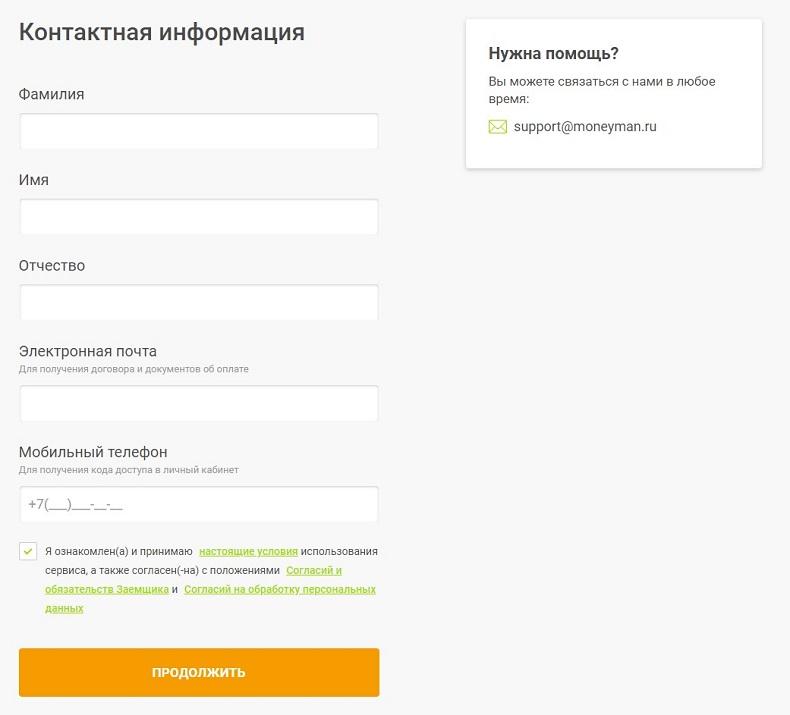Click the Отчество field label
This screenshot has width=790, height=715.
(52, 266)
